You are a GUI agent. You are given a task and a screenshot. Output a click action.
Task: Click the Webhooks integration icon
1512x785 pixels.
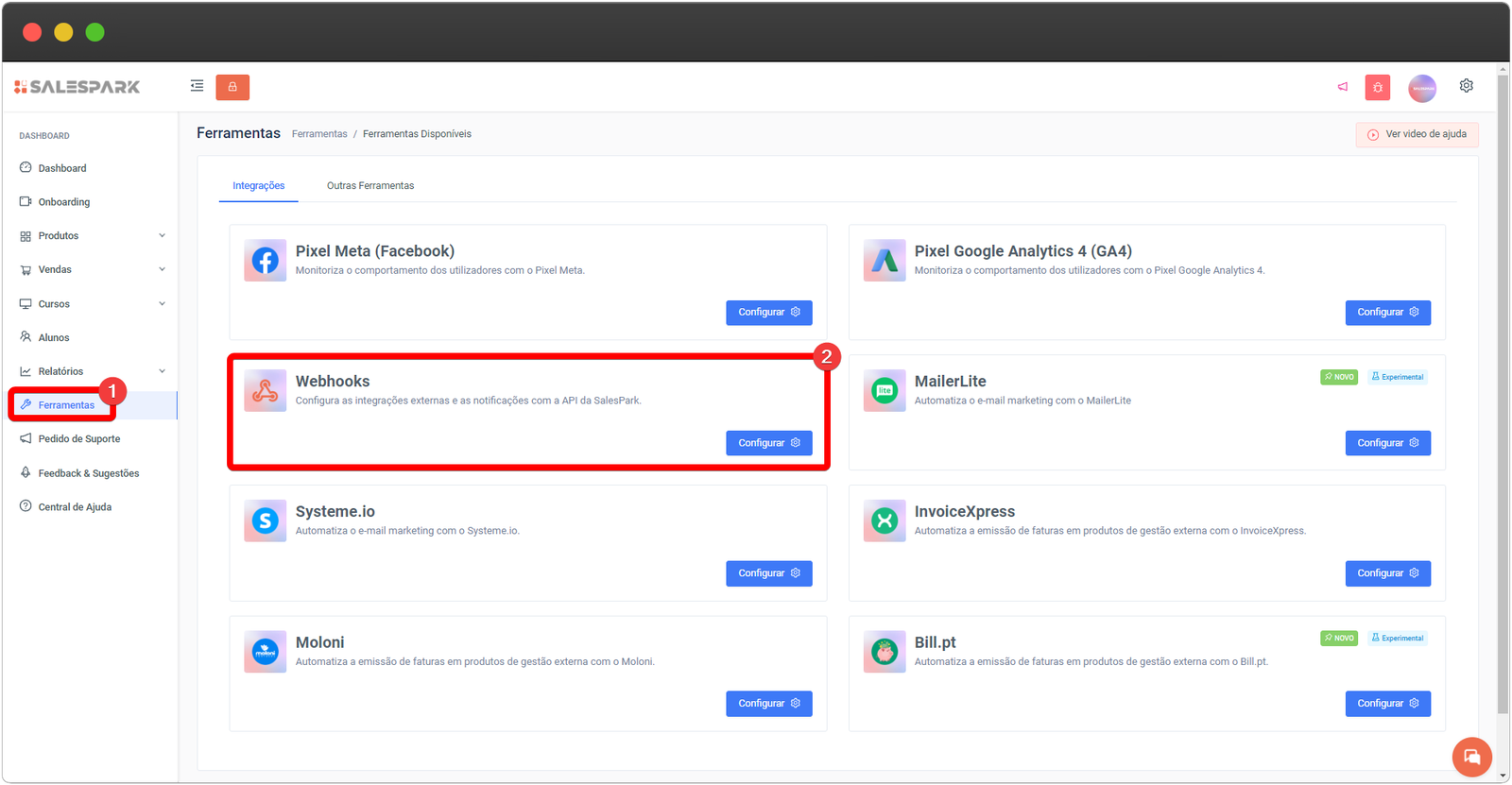point(266,391)
